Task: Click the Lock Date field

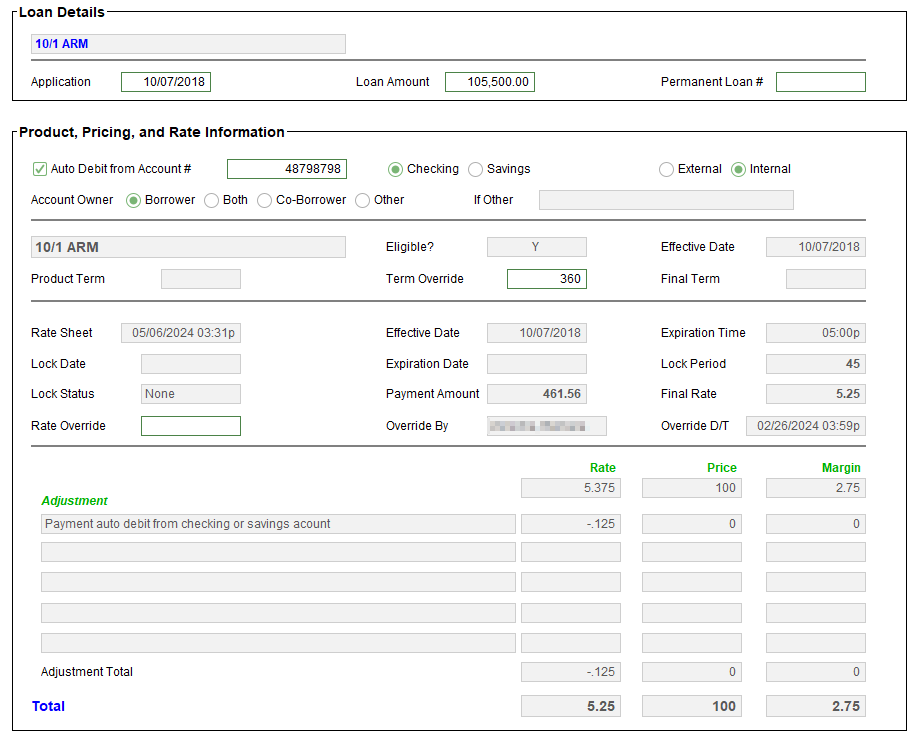Action: pyautogui.click(x=190, y=364)
